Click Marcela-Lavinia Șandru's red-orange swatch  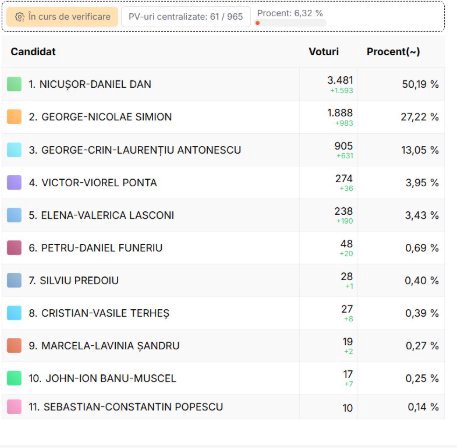click(14, 346)
